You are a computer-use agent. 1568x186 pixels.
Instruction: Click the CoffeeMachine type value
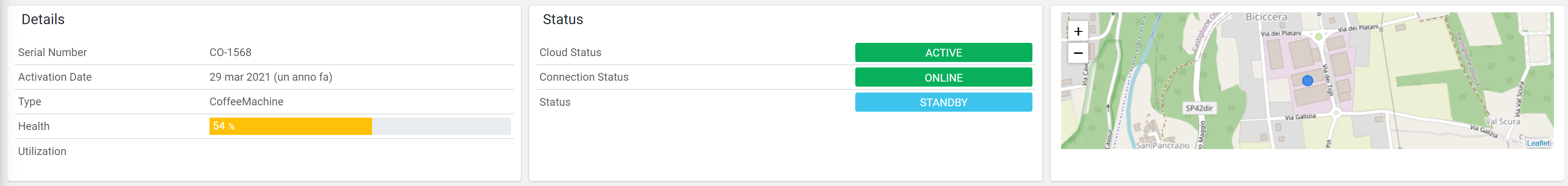246,102
